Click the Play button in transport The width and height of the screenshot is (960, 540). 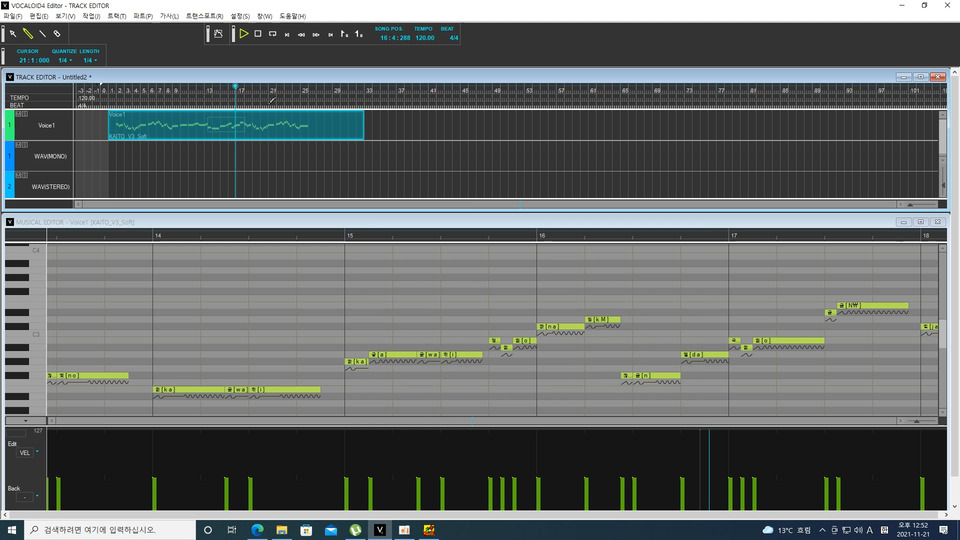tap(244, 34)
